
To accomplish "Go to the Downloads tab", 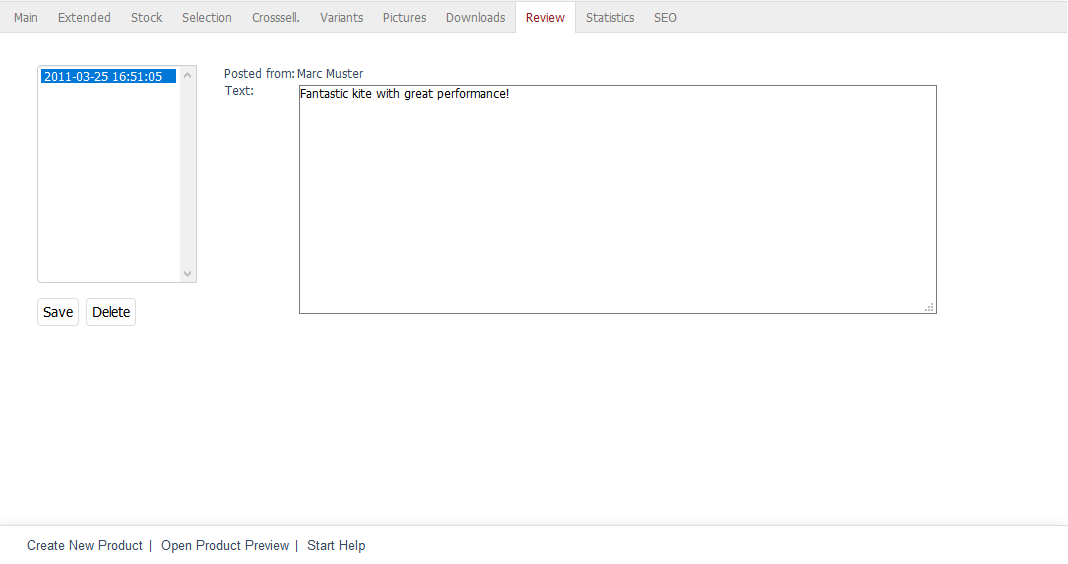I will pos(475,18).
